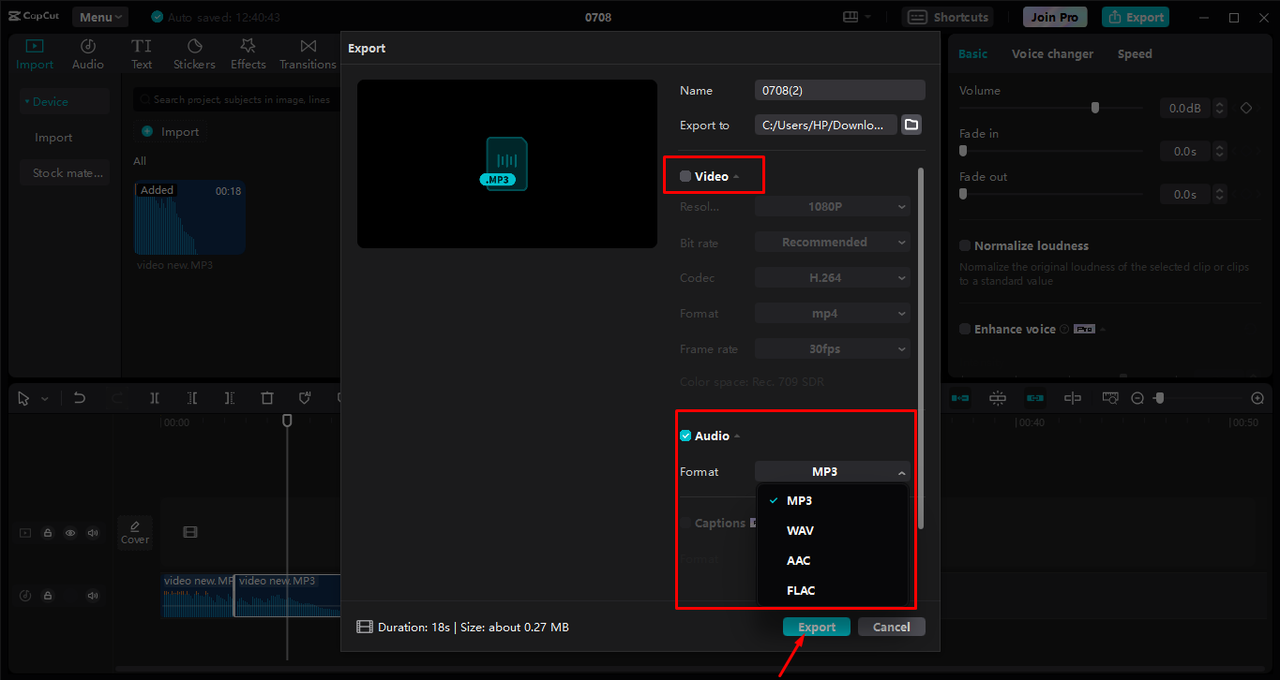
Task: Click the Fade in slider handle
Action: pyautogui.click(x=963, y=151)
